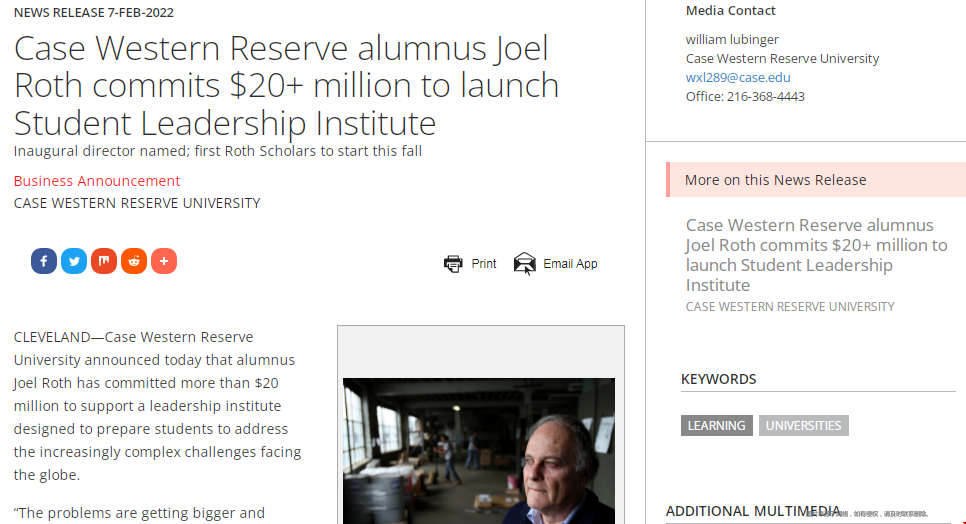Click the 'NEWS RELEASE 7-FEB-2022' text
Screen dimensions: 966x524
tap(94, 12)
